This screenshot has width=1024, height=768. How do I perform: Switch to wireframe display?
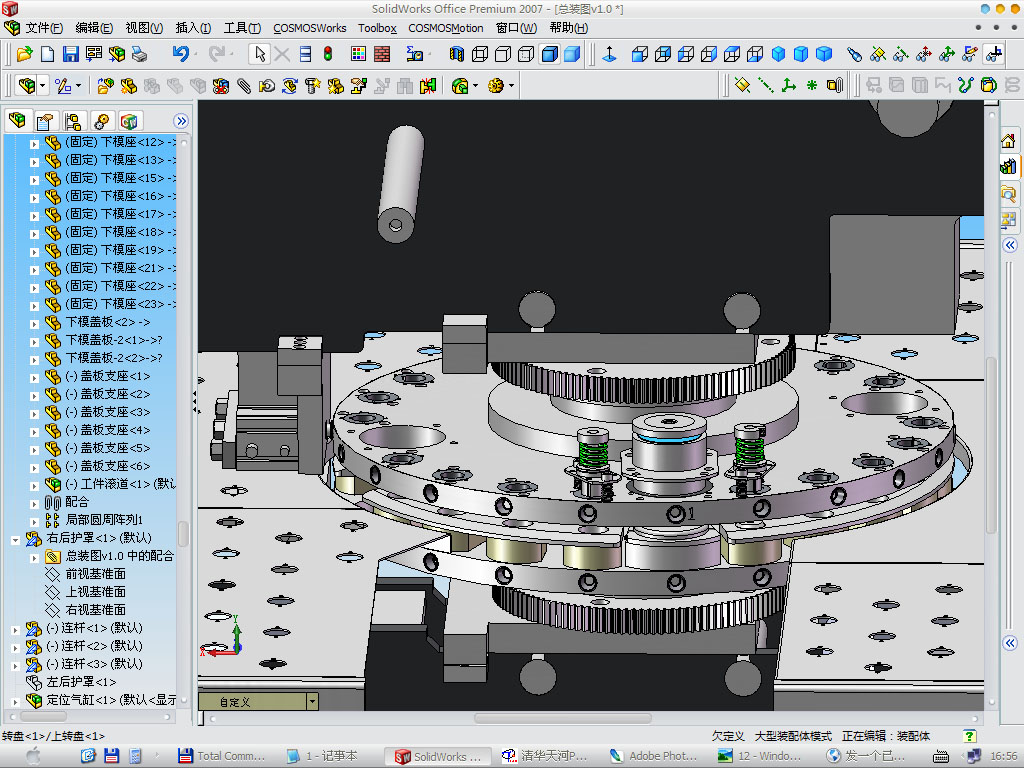click(x=480, y=54)
